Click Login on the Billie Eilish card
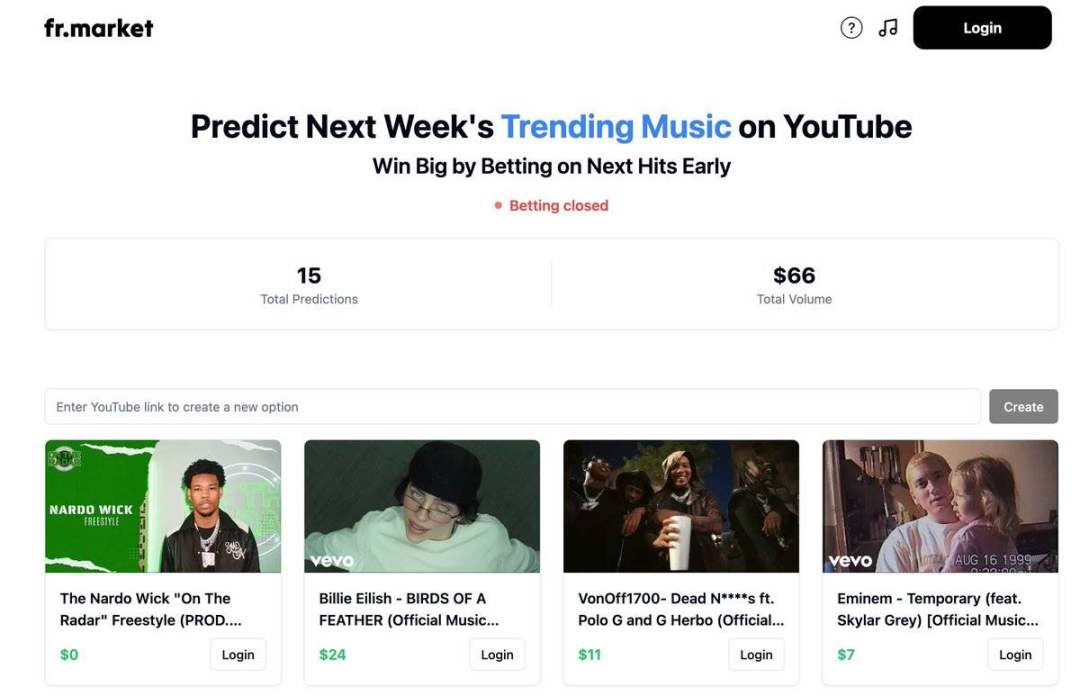 (x=497, y=655)
